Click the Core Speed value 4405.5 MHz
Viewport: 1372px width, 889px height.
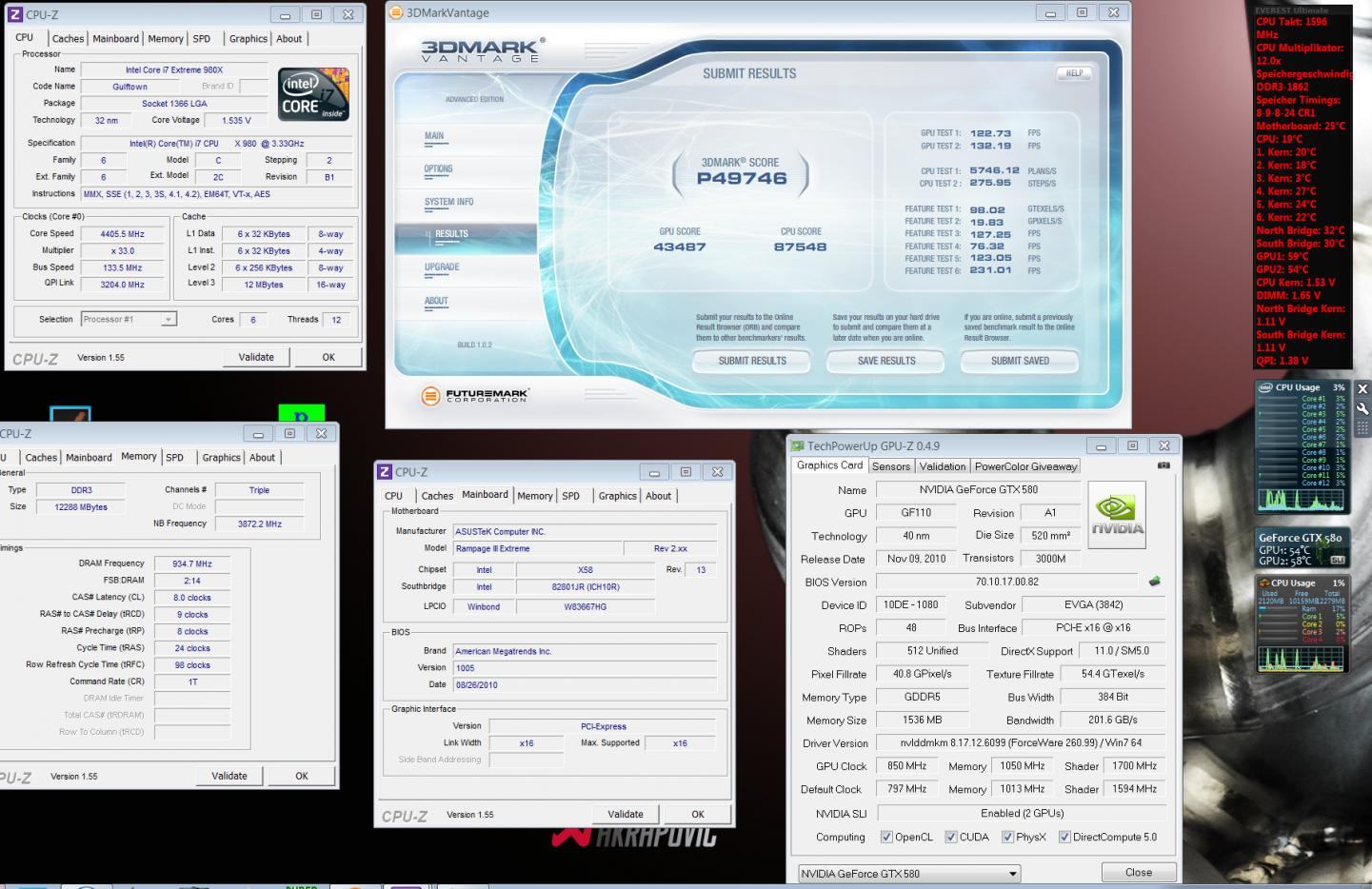pyautogui.click(x=122, y=234)
